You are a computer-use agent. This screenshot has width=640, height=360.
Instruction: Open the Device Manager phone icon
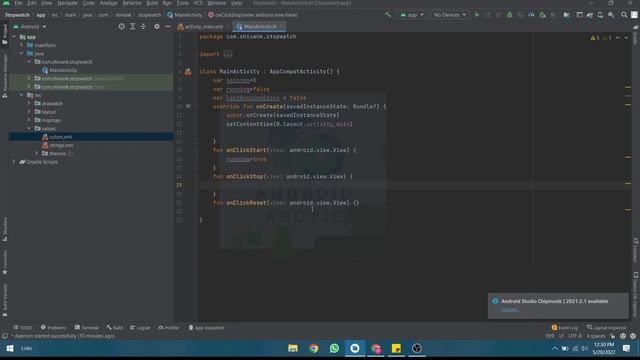(600, 15)
